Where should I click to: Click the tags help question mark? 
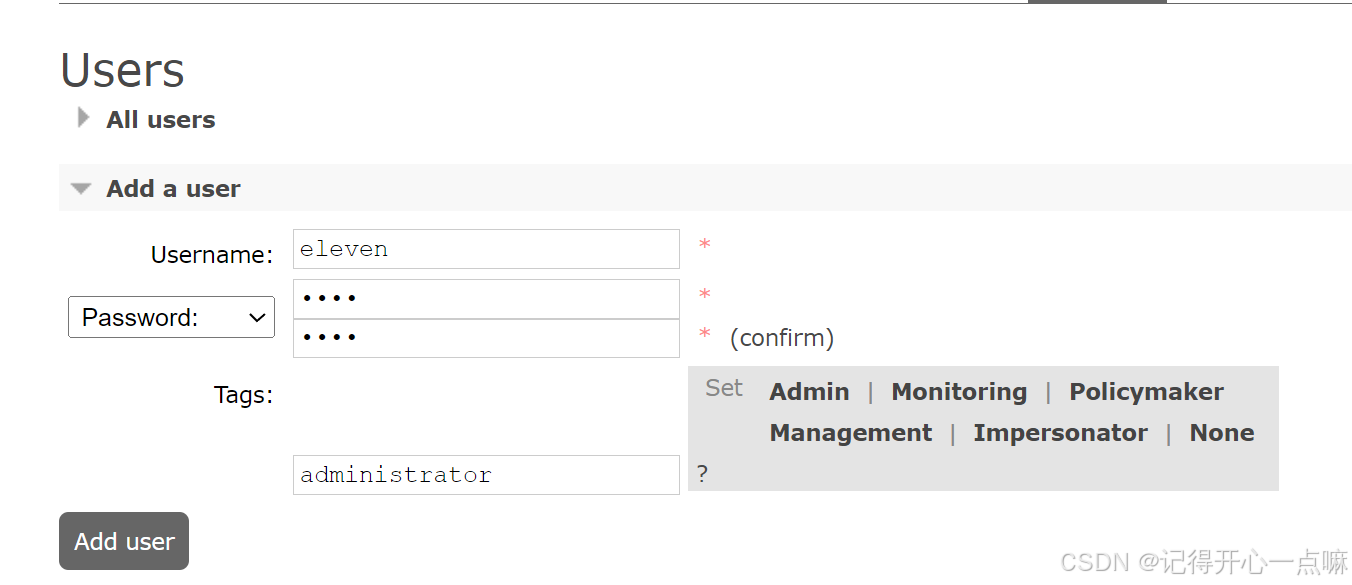[702, 474]
